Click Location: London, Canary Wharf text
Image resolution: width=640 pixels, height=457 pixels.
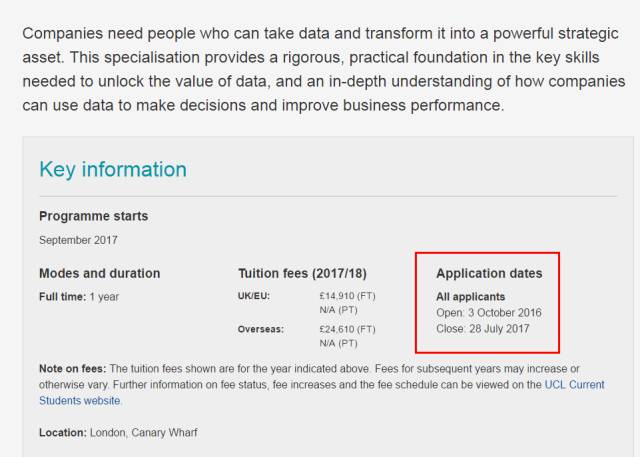tap(118, 433)
